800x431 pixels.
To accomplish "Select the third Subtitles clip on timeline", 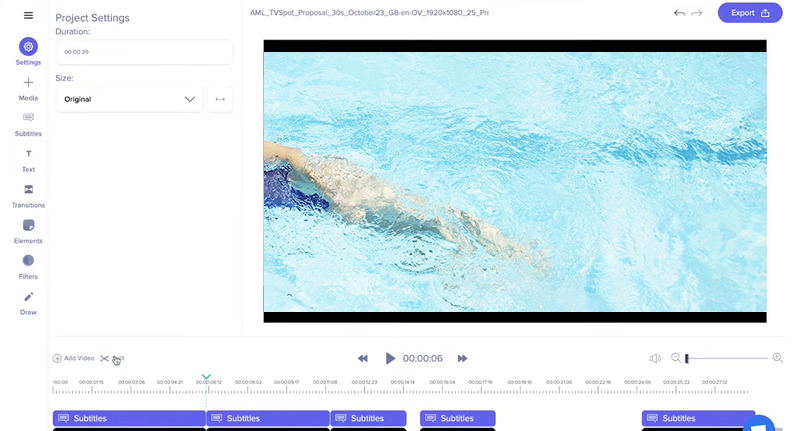I will coord(368,418).
